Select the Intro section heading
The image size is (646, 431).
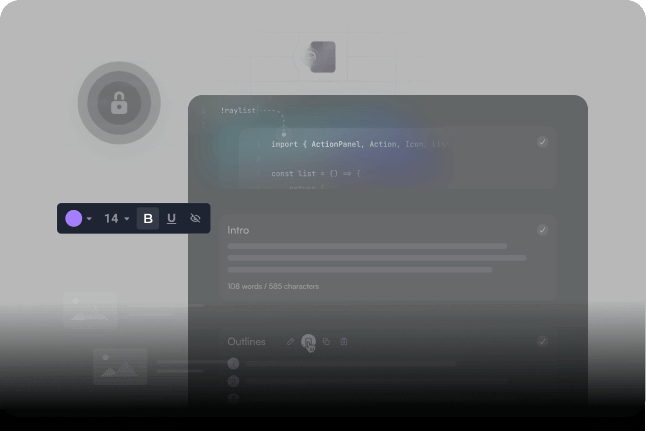tap(238, 230)
